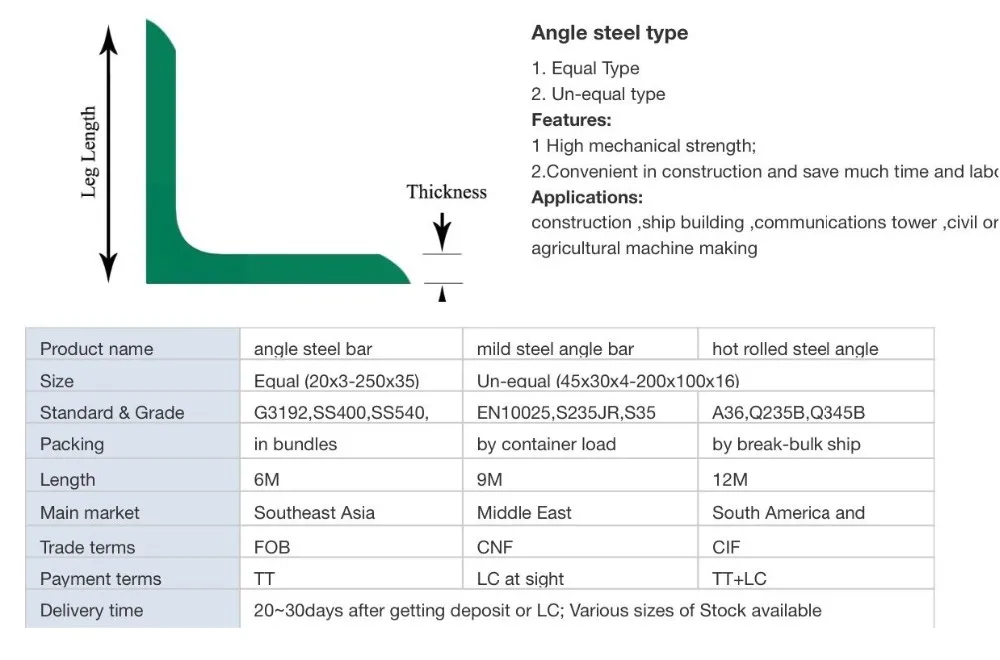1000x660 pixels.
Task: Select the Angle steel type heading
Action: (x=609, y=33)
